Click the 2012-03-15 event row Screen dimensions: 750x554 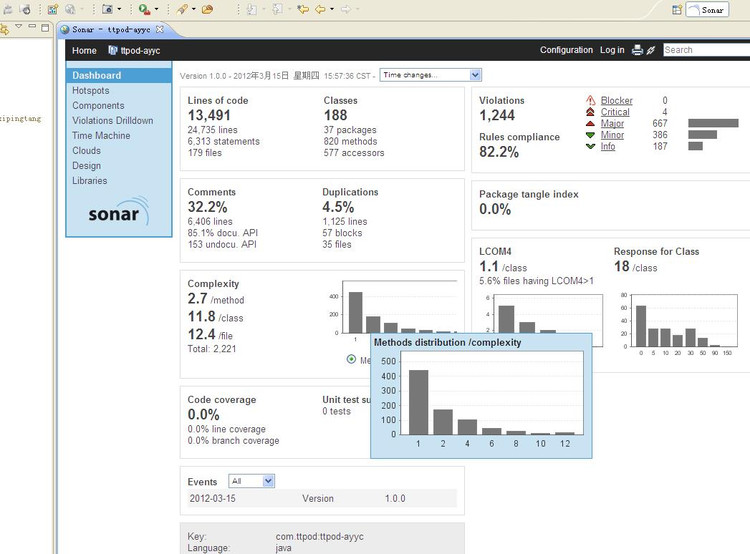tap(322, 499)
